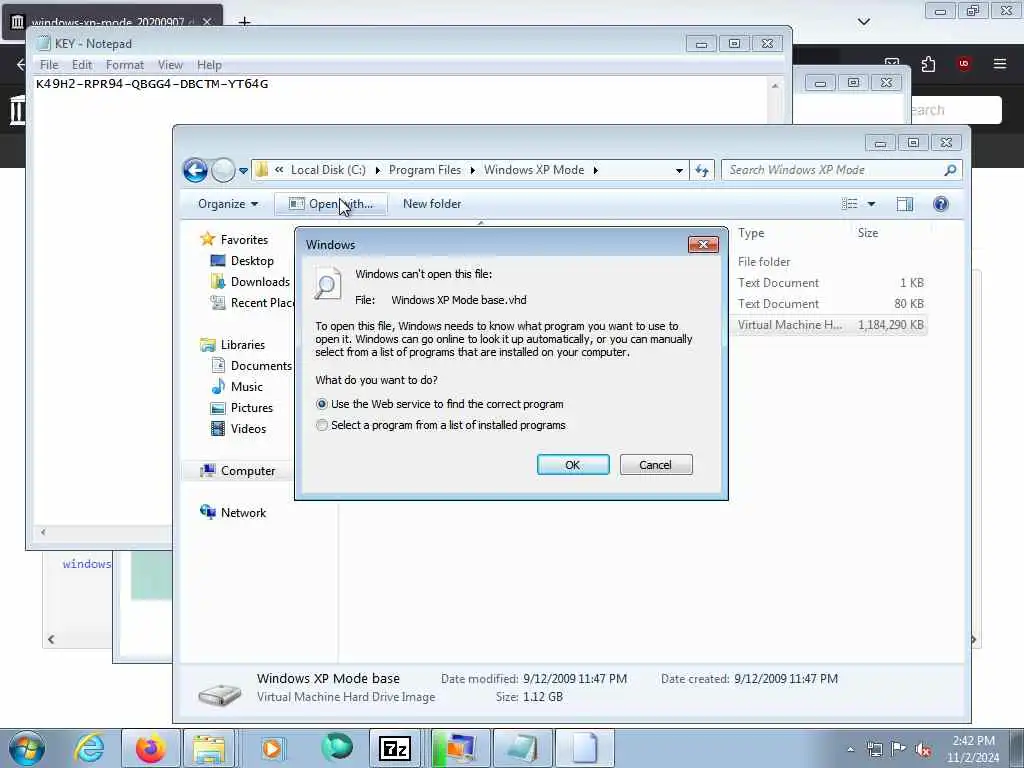
Task: Open Notepad Help menu
Action: click(x=209, y=65)
